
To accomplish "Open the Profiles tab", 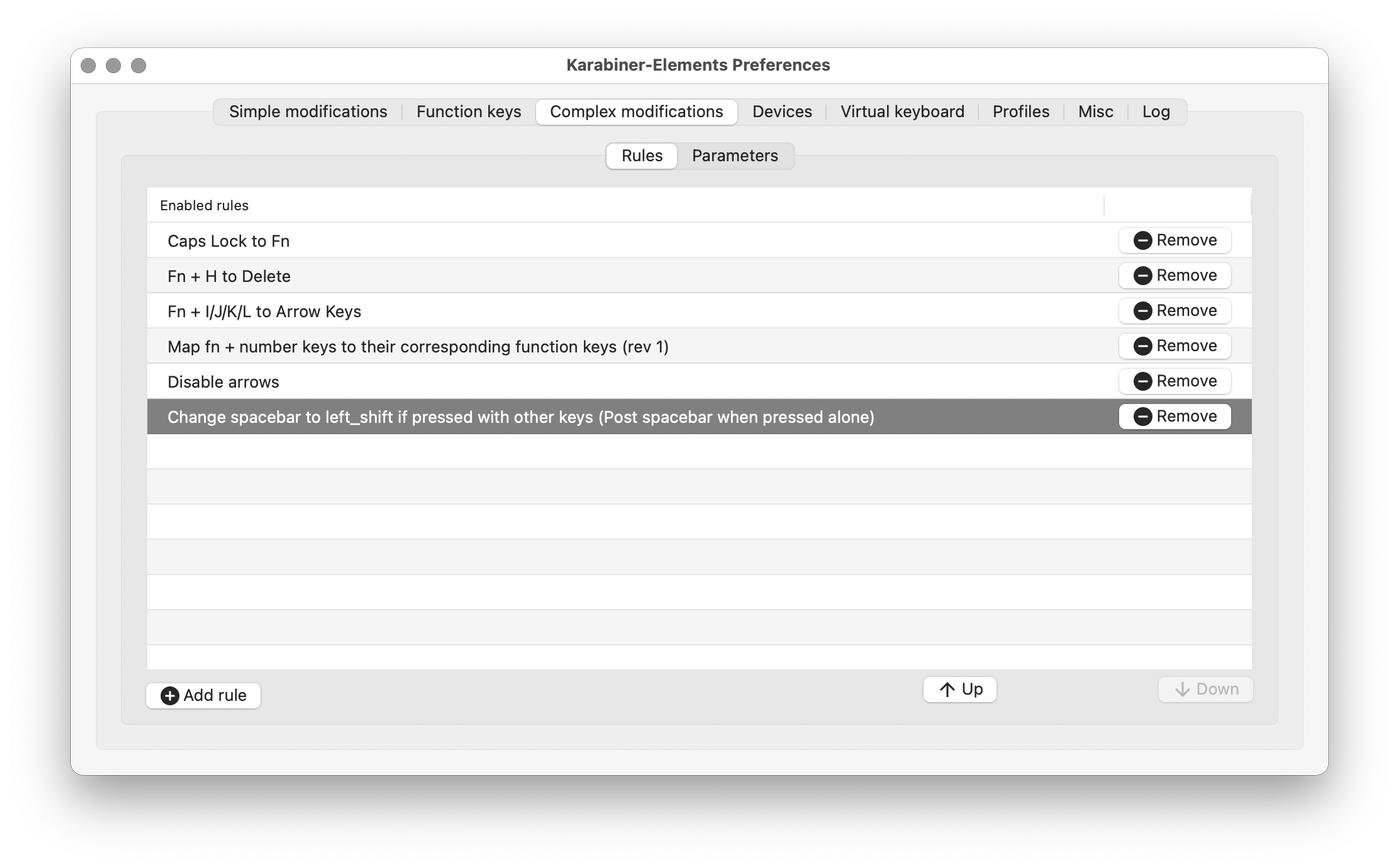I will point(1021,112).
